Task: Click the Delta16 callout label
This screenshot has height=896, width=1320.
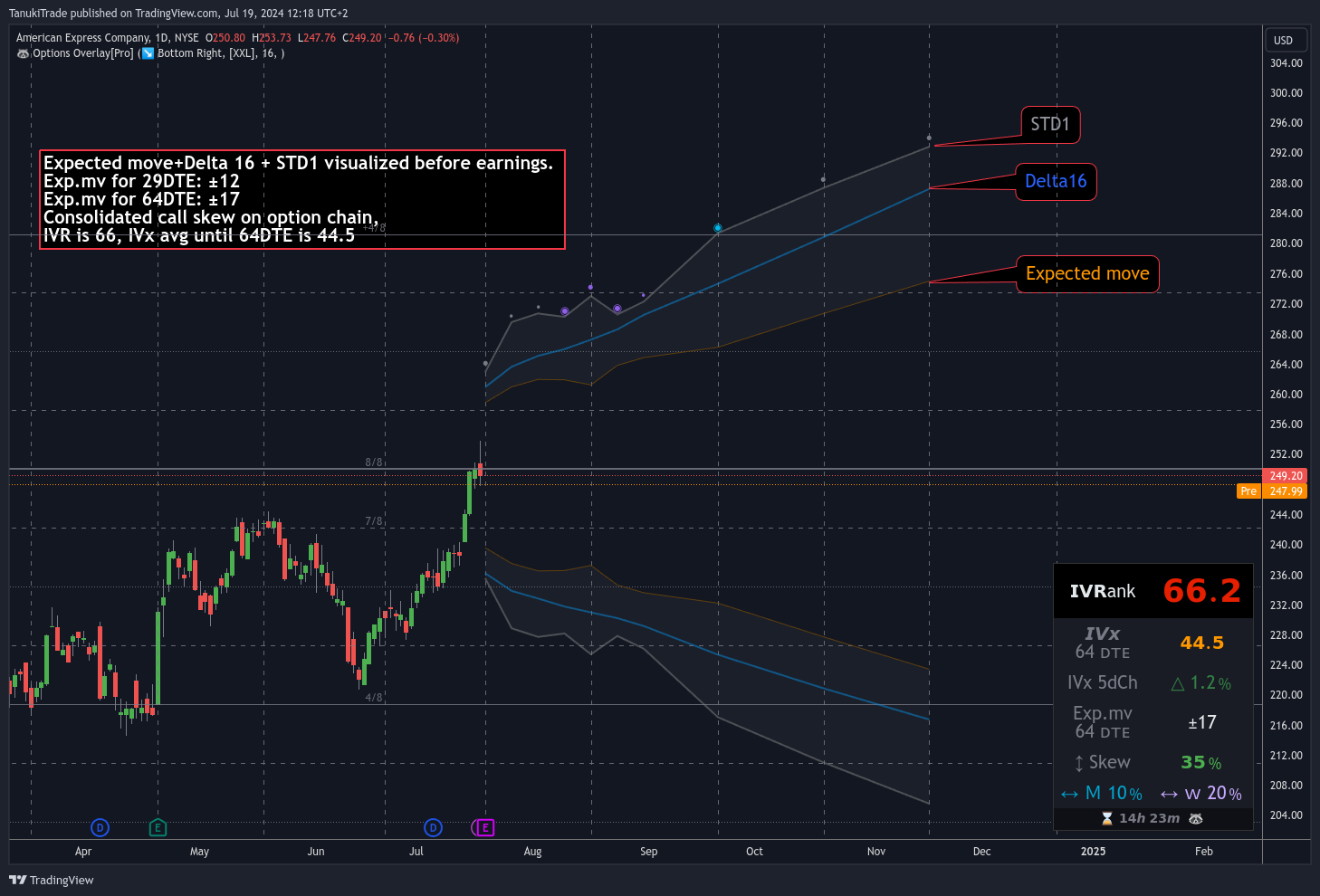Action: (1056, 181)
